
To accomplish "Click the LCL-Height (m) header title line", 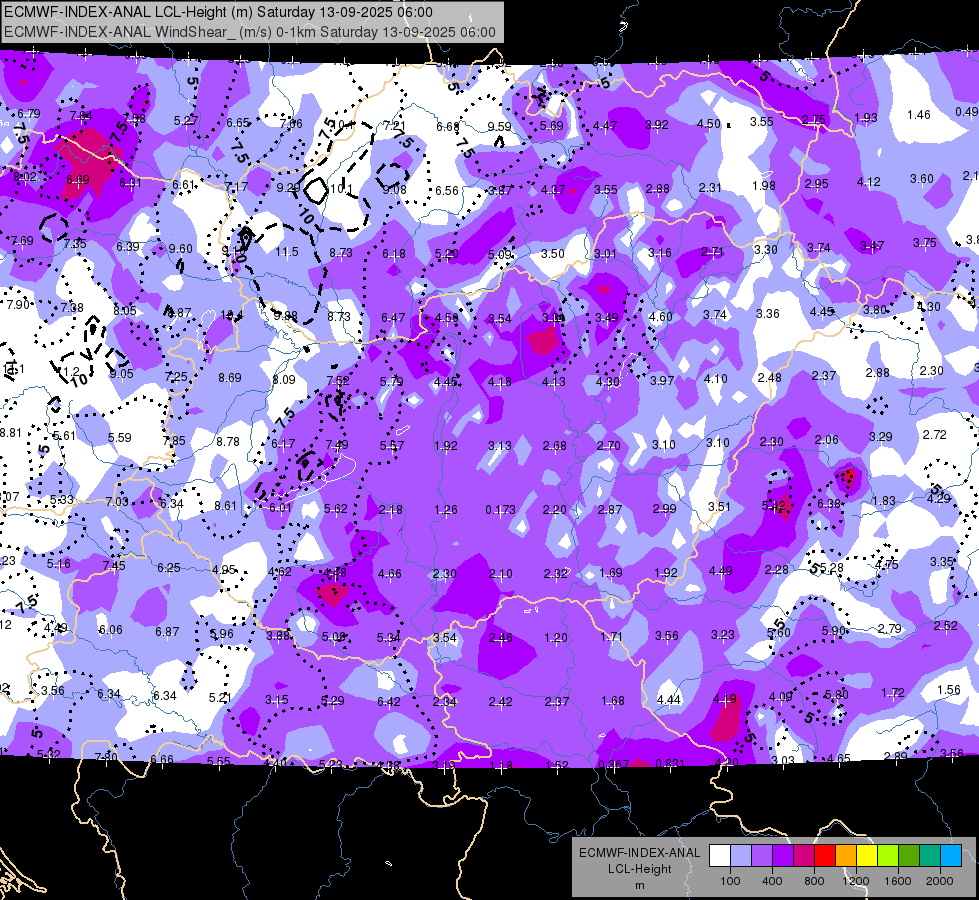I will click(x=219, y=12).
